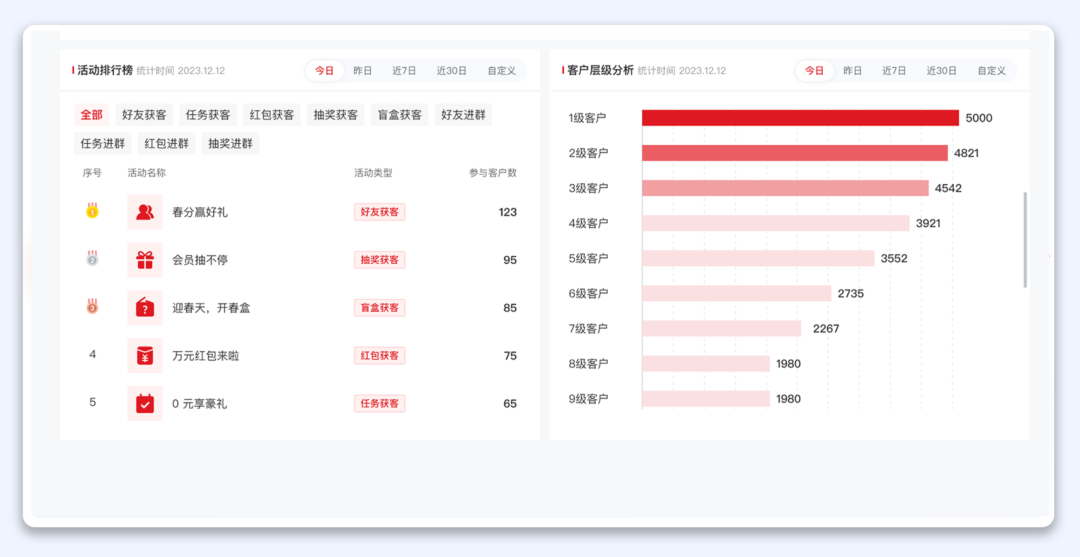Screen dimensions: 1080x557
Task: Click the gold medal rank 1 icon
Action: (92, 211)
